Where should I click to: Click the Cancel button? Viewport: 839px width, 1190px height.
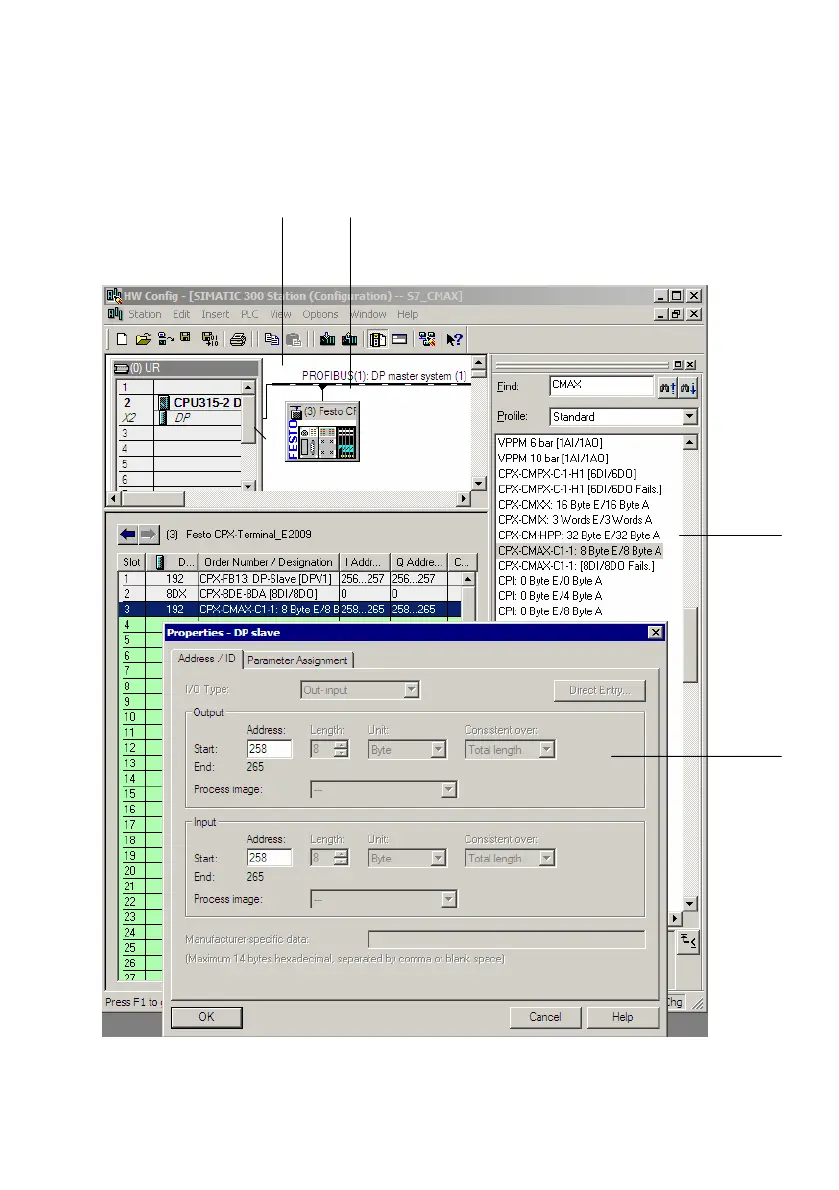point(545,1017)
